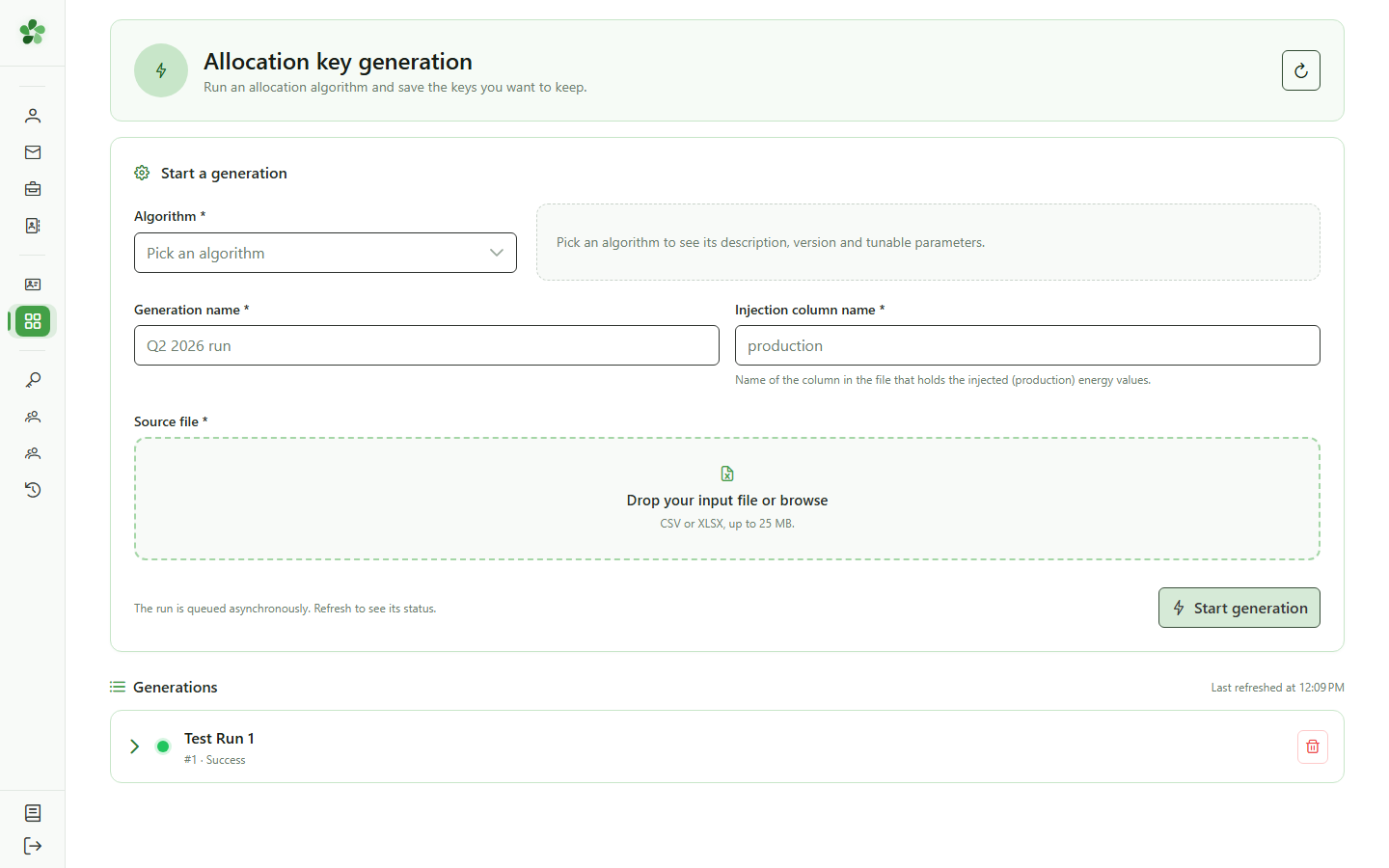Image resolution: width=1389 pixels, height=868 pixels.
Task: Open the Pick an algorithm dropdown
Action: [x=325, y=253]
